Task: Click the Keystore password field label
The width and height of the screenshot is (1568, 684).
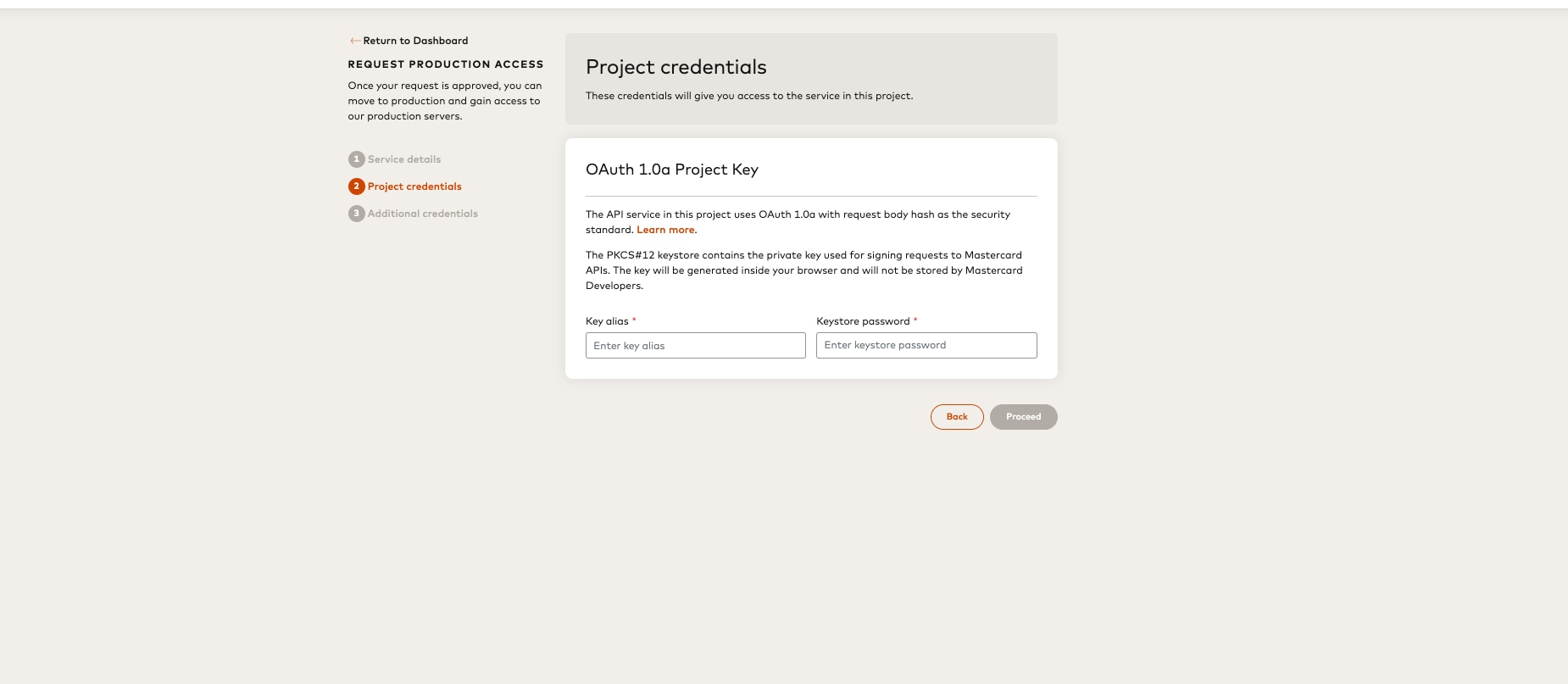Action: pyautogui.click(x=863, y=321)
